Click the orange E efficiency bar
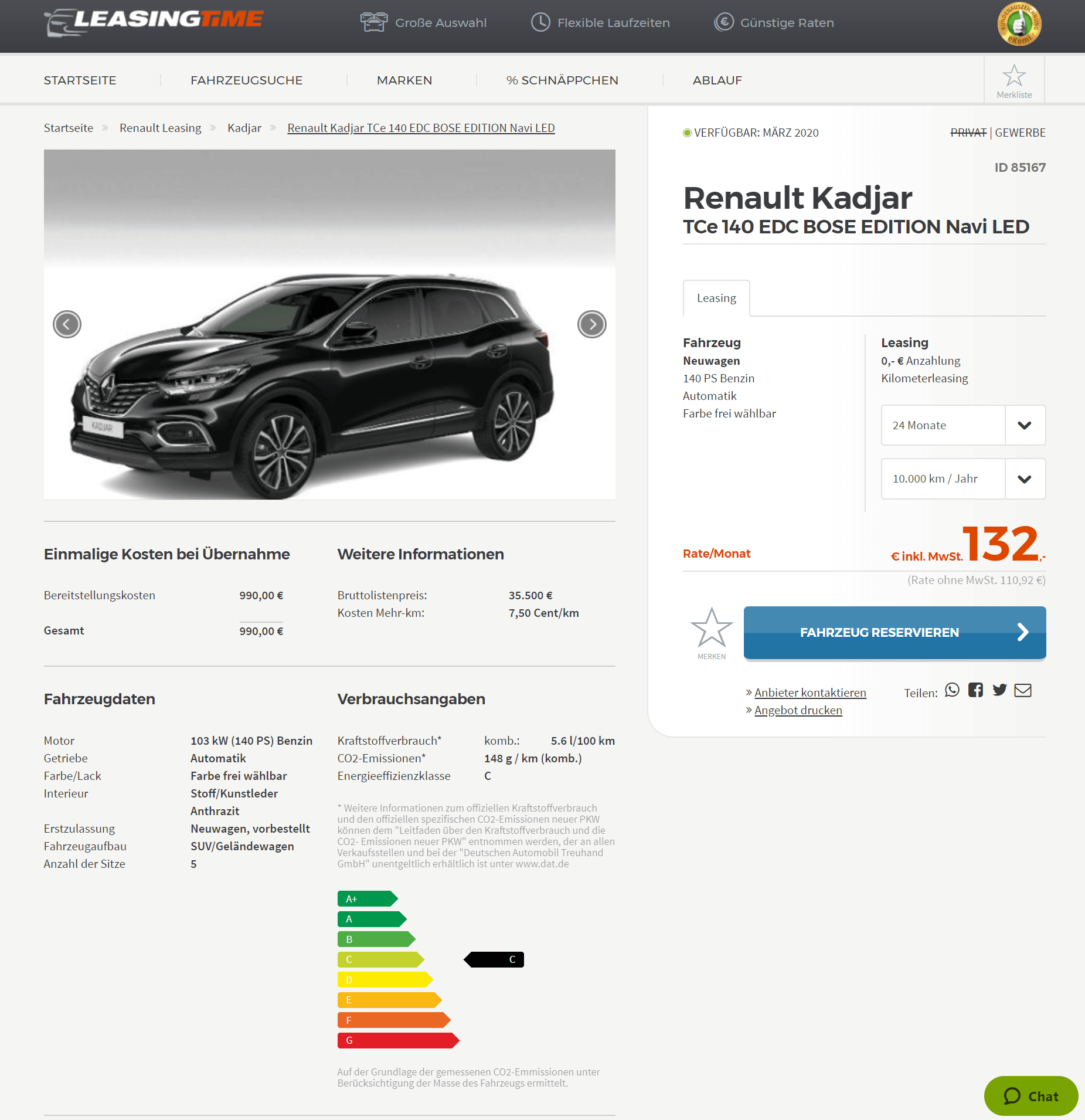This screenshot has height=1120, width=1085. (389, 1000)
